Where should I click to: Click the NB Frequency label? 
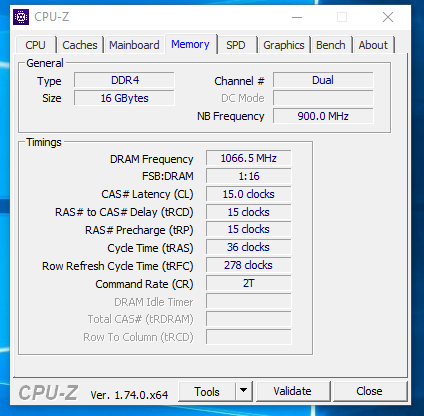231,116
